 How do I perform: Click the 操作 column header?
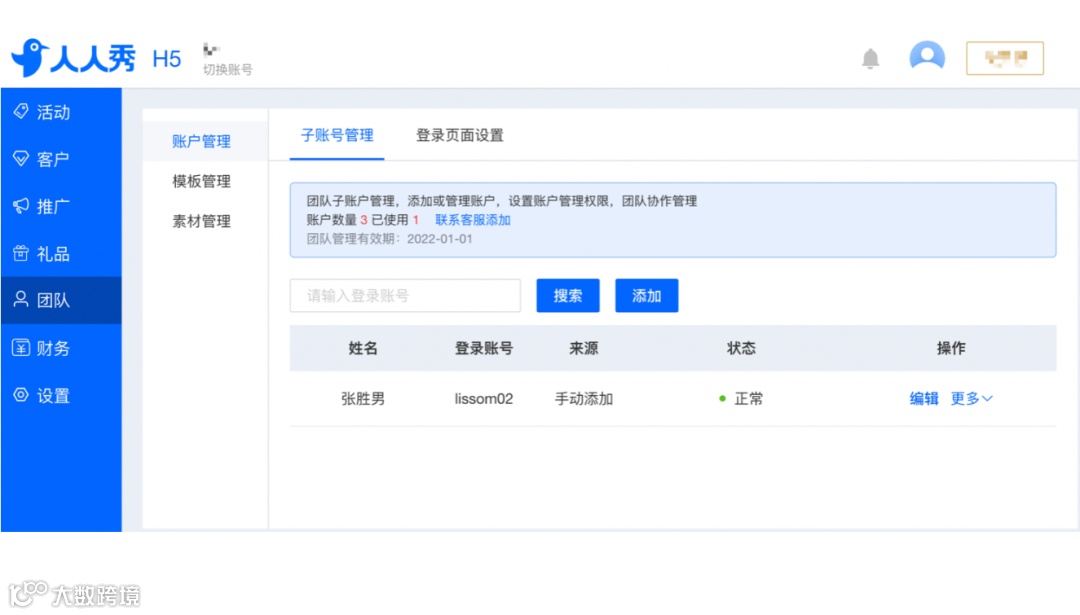click(x=951, y=348)
